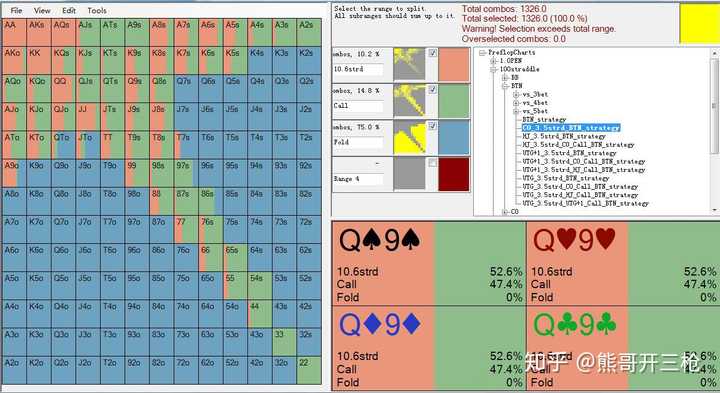The width and height of the screenshot is (720, 393).
Task: Select UTG_3.5strd_BTN_strategy in the tree
Action: (566, 178)
